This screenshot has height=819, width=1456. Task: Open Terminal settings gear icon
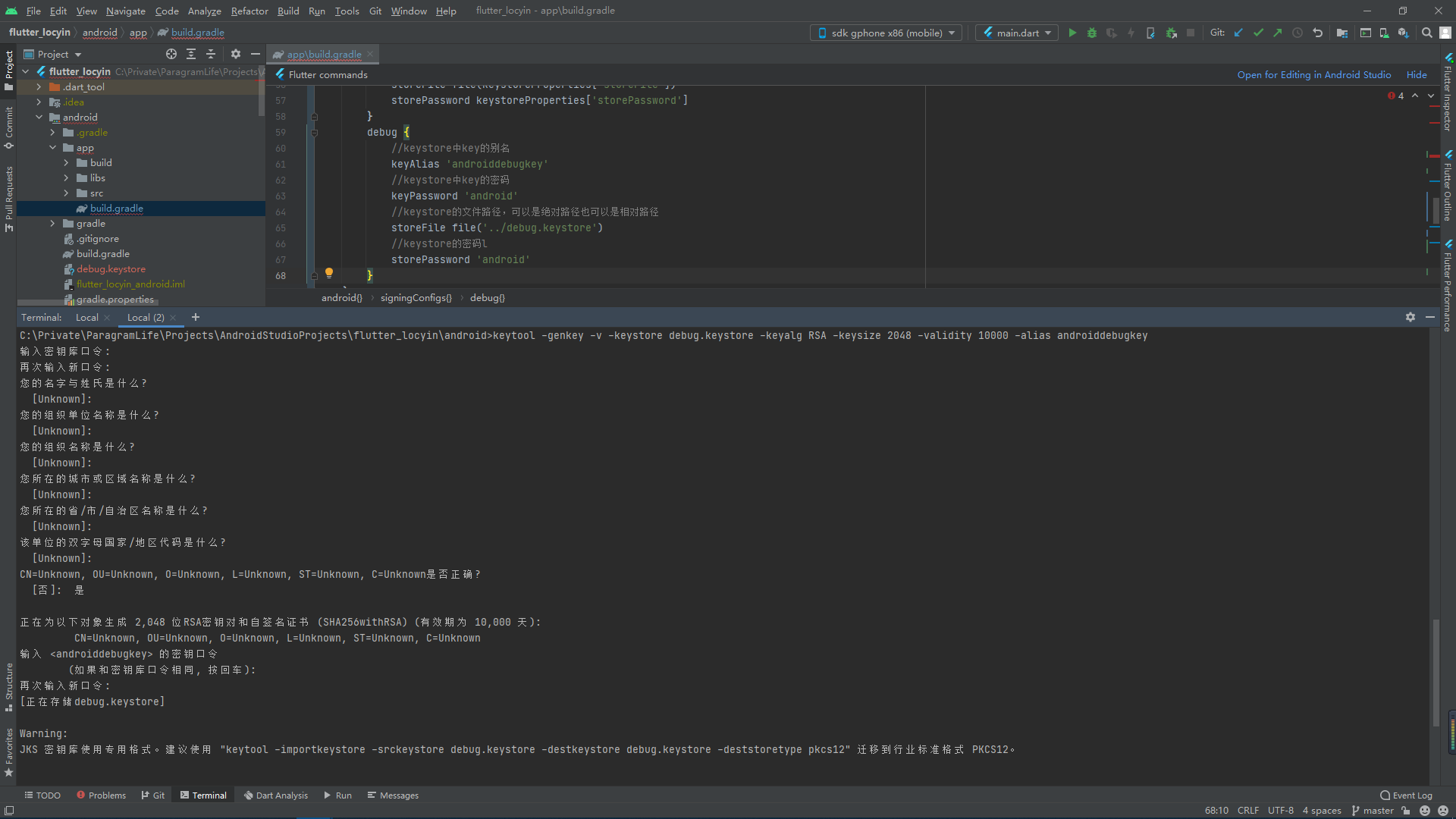tap(1410, 317)
